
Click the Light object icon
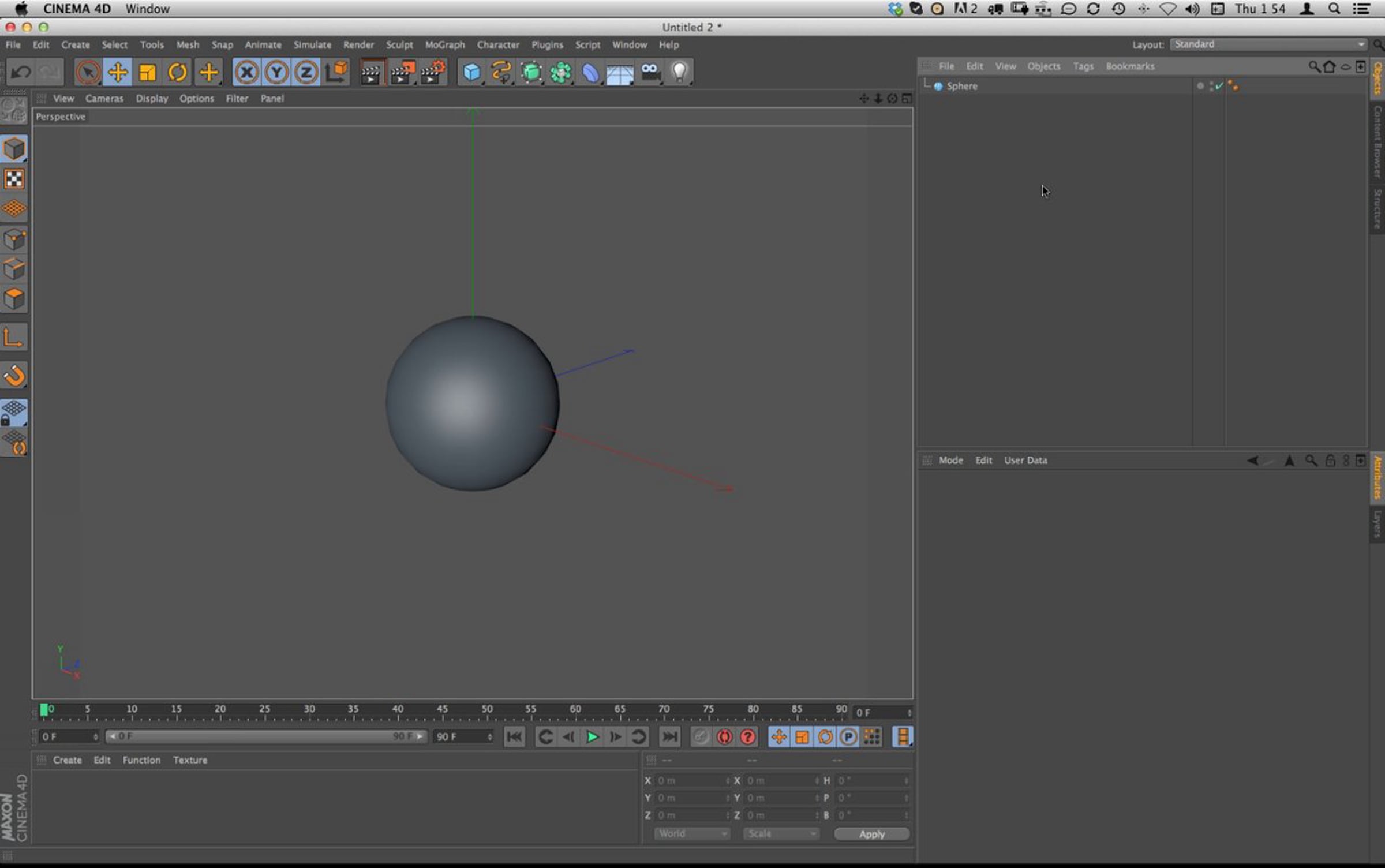680,72
